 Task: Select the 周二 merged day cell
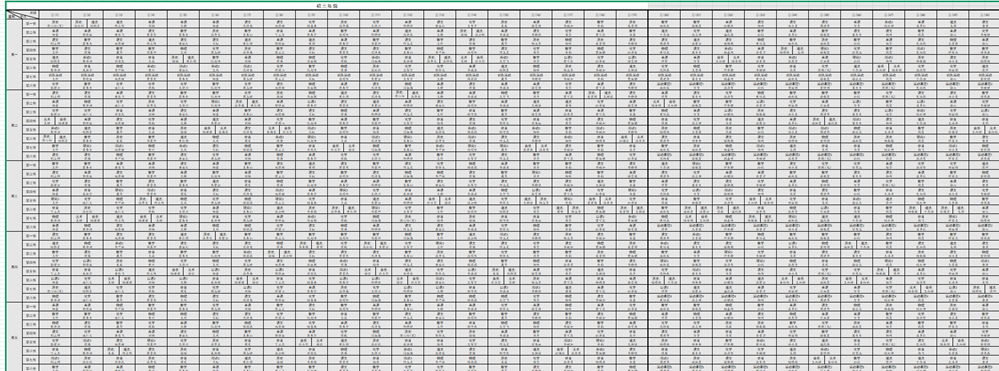coord(15,125)
